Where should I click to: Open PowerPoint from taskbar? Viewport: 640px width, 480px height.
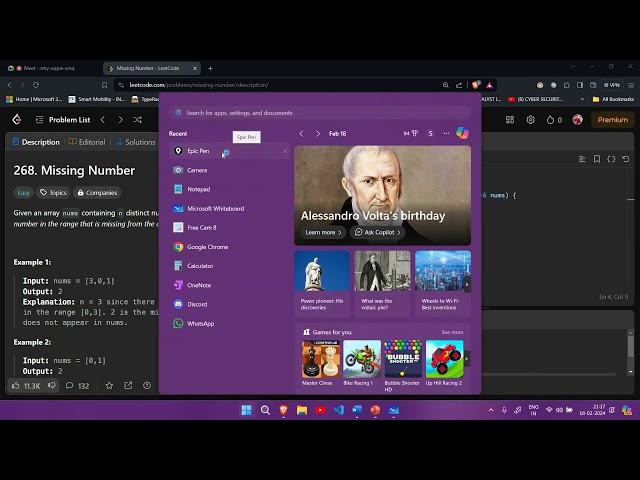375,410
